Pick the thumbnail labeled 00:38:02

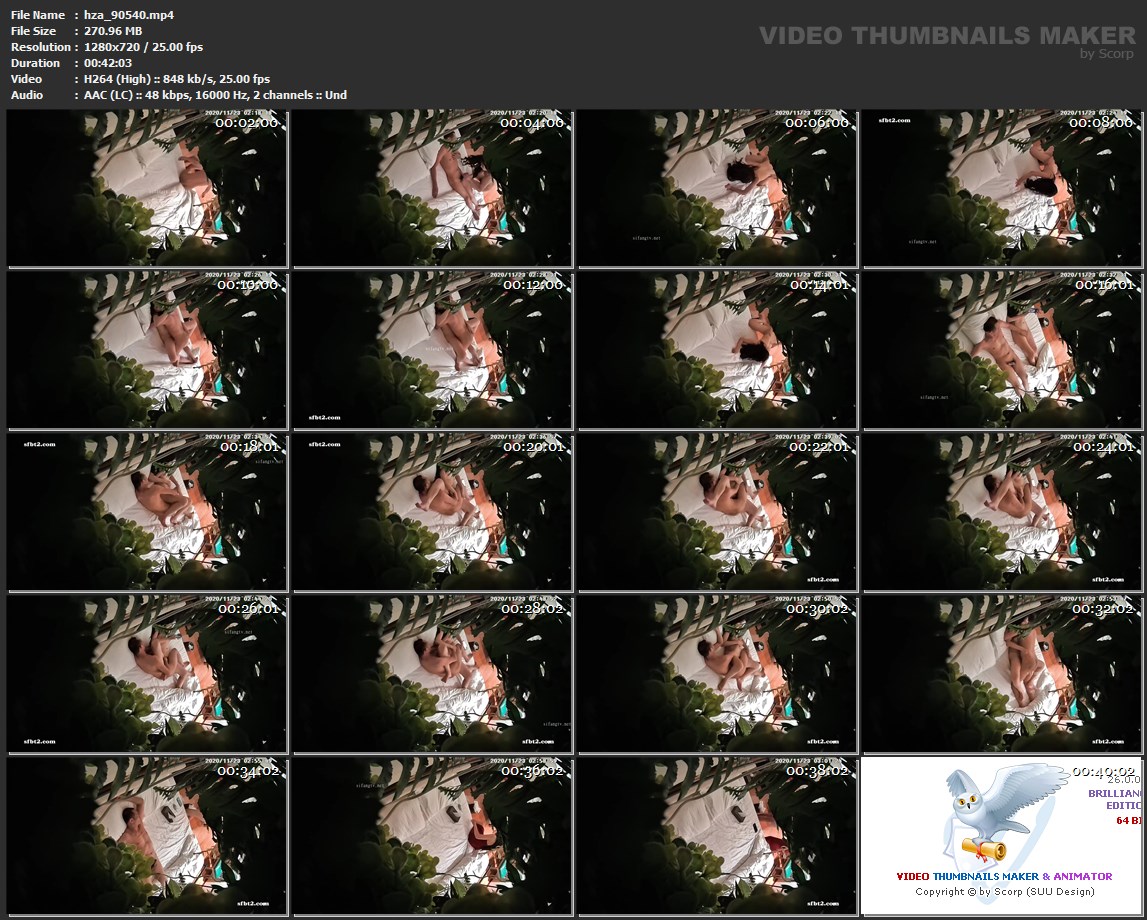click(718, 837)
